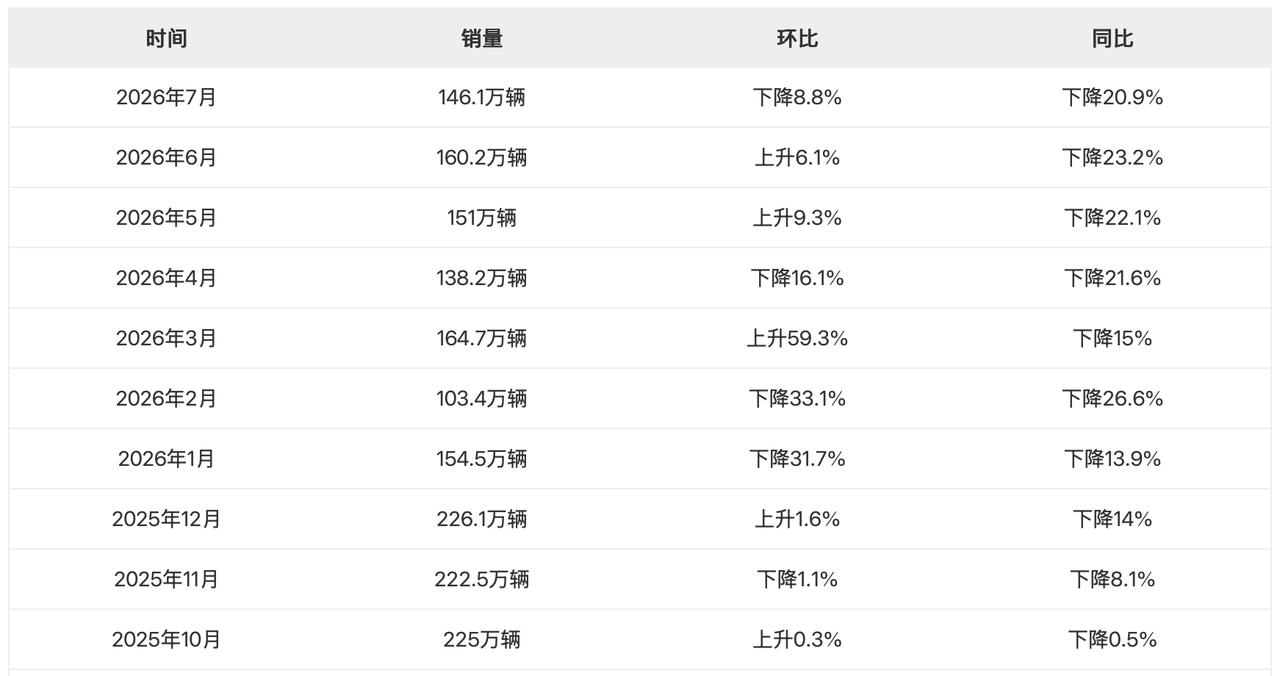Click the 2026年2月 date cell
Screen dimensions: 1280x676
click(x=166, y=399)
